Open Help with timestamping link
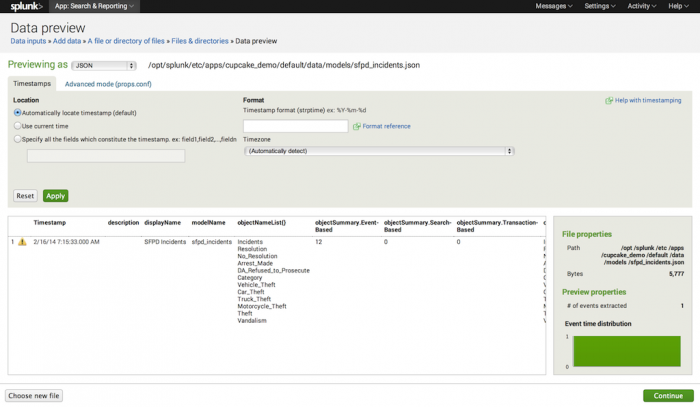 (x=648, y=100)
